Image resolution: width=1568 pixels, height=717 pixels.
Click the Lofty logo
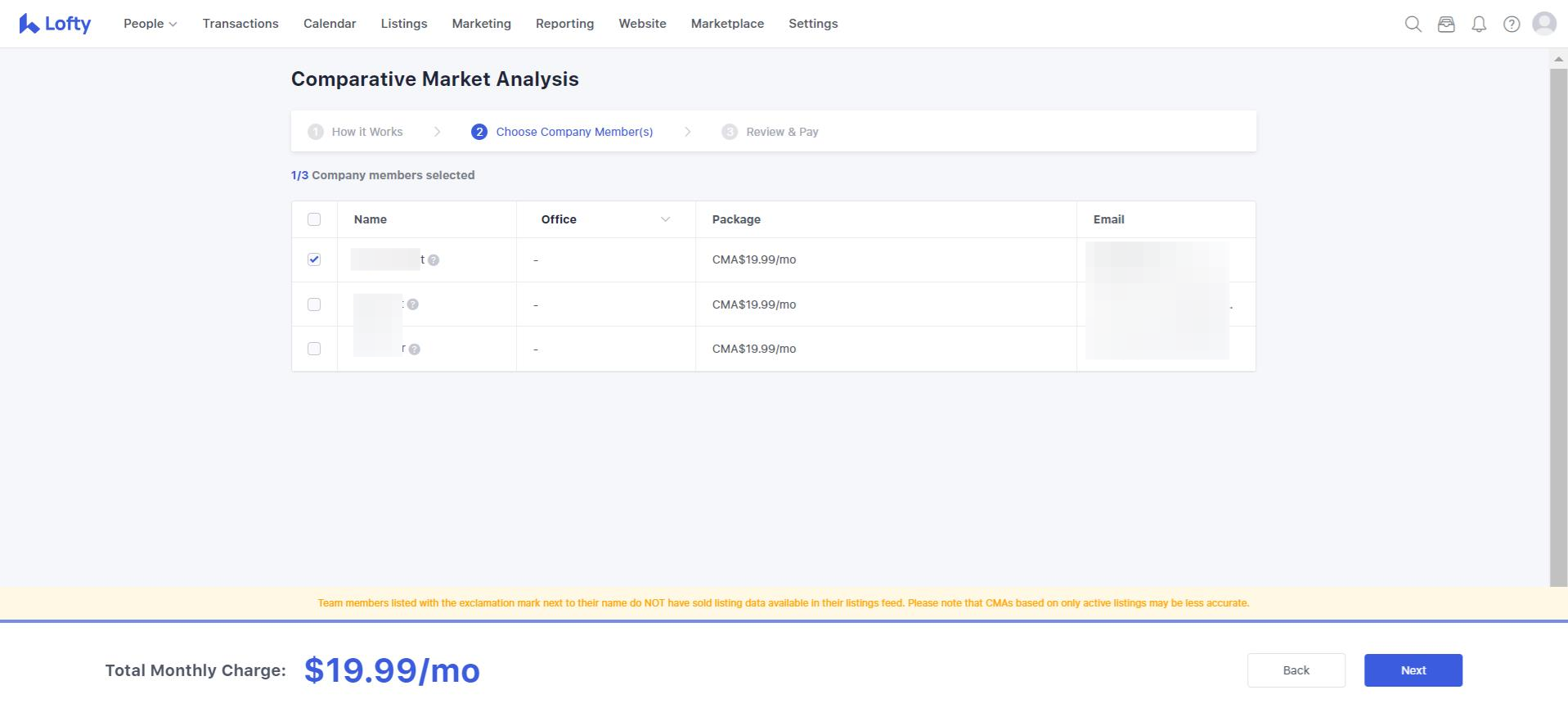click(x=55, y=24)
